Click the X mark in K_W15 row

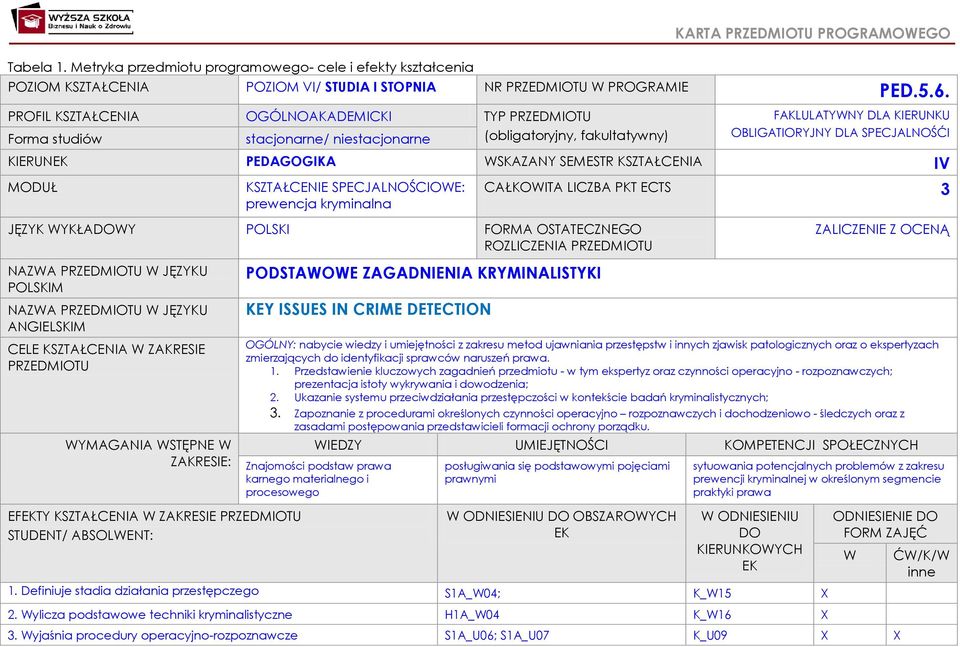(824, 593)
